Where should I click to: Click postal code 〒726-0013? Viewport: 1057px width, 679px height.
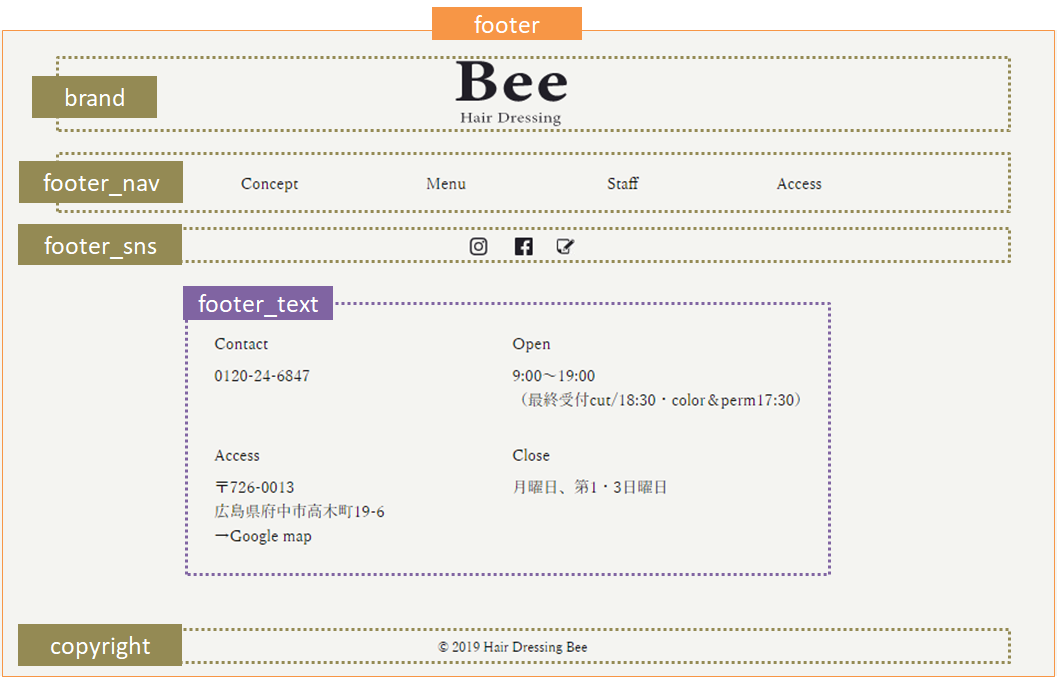254,488
